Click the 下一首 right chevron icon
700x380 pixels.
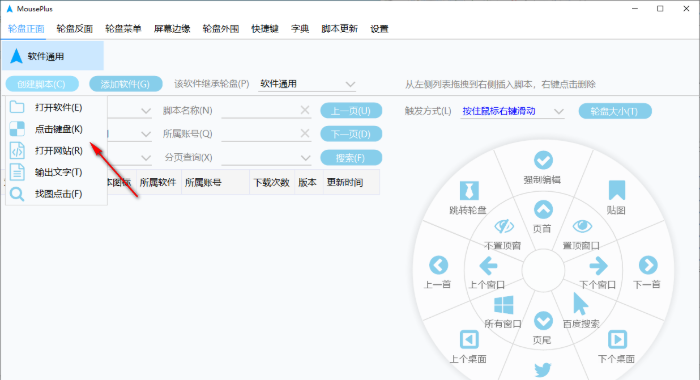[x=648, y=265]
